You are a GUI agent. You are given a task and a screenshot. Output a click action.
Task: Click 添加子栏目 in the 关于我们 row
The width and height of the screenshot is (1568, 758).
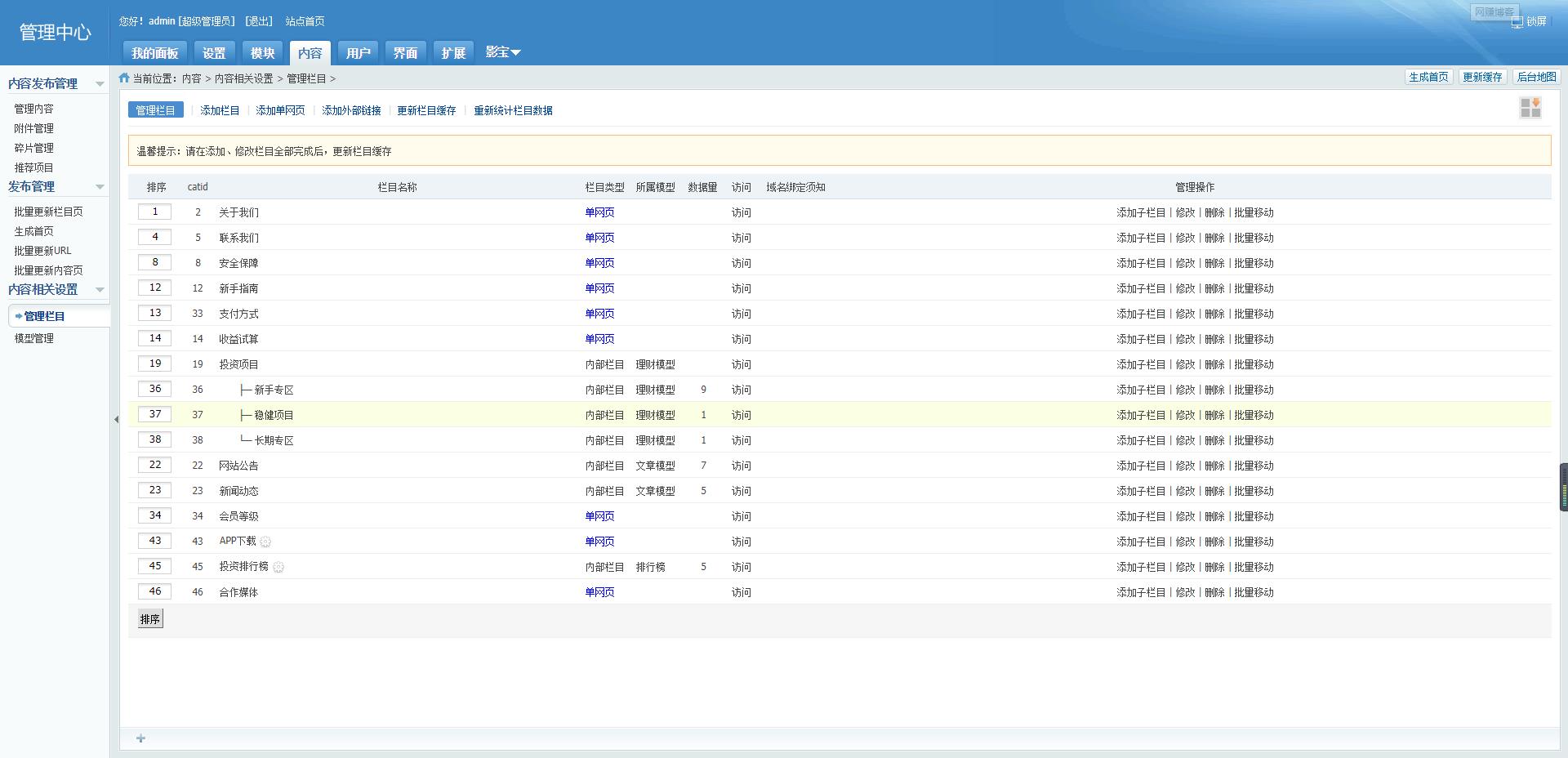[1141, 212]
